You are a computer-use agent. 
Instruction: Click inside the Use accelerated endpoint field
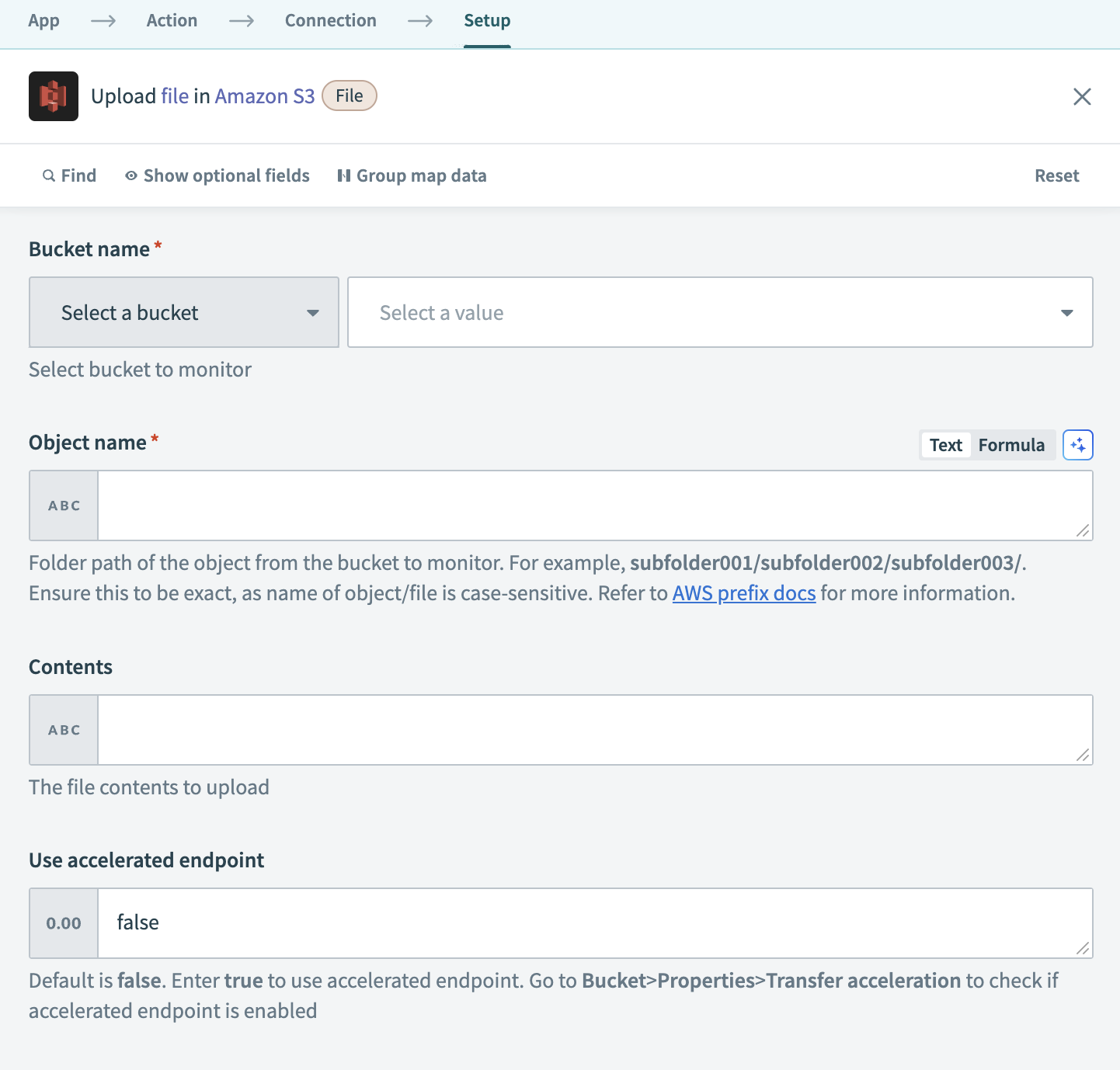pyautogui.click(x=594, y=922)
